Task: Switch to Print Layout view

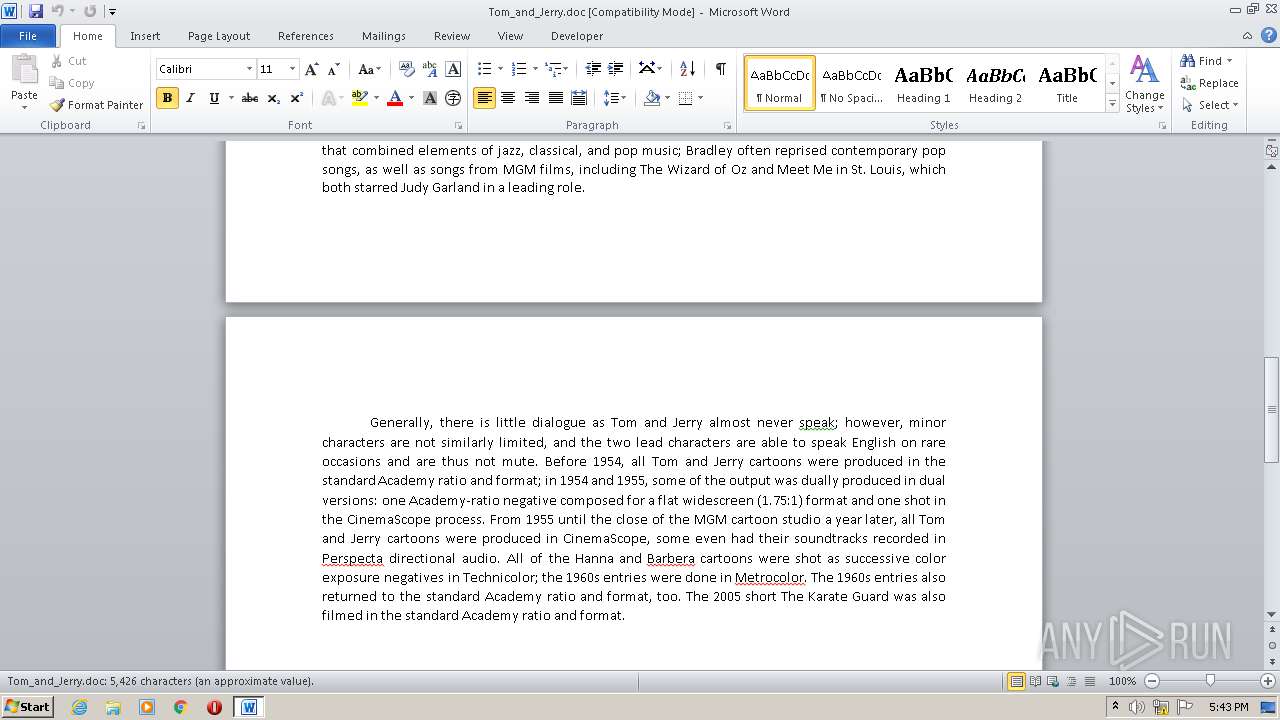Action: click(1017, 681)
